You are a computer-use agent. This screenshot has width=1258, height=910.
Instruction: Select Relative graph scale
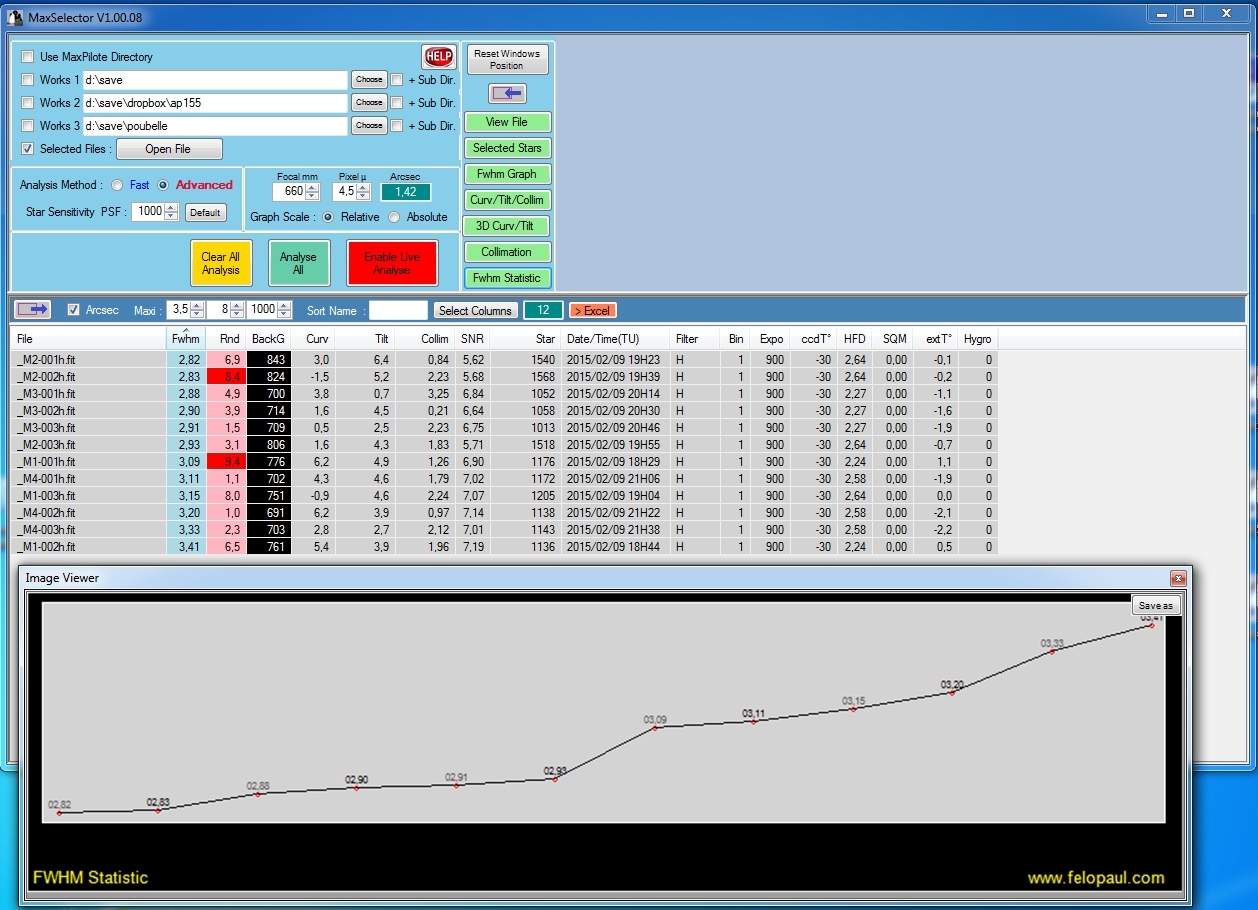click(x=328, y=217)
